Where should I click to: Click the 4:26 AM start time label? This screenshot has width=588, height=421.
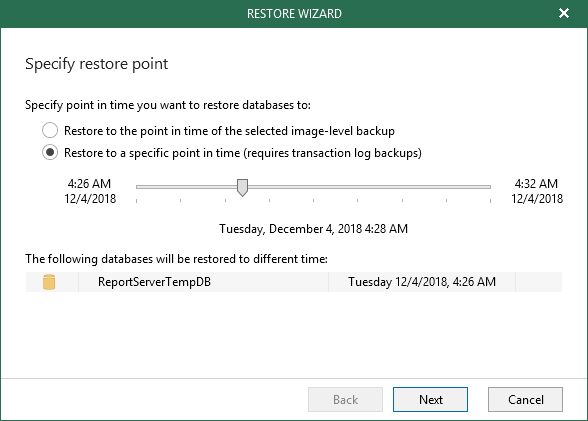coord(89,184)
